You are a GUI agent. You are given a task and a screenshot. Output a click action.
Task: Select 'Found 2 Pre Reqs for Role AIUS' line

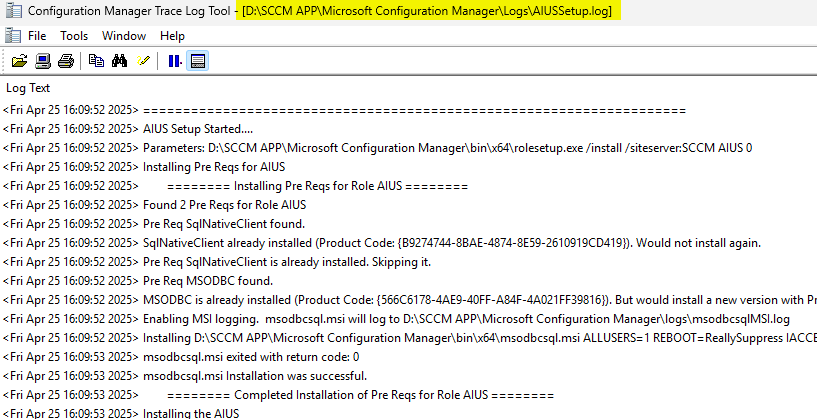(408, 205)
